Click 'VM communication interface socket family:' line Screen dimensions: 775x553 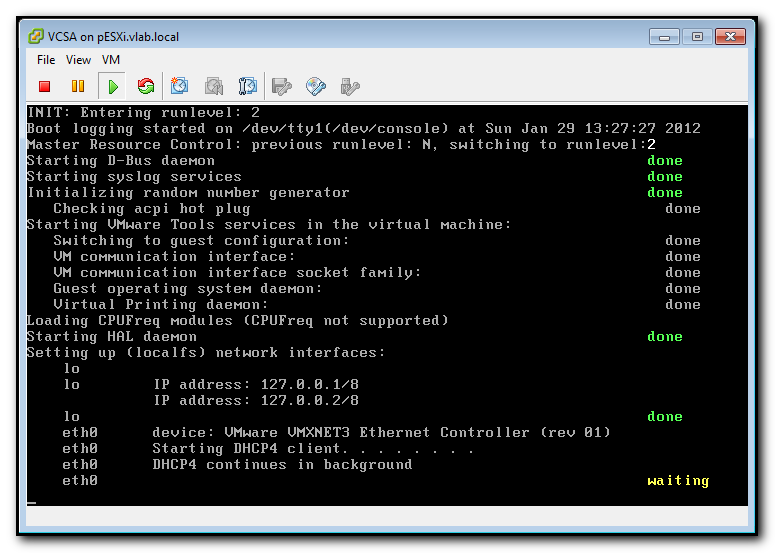pos(237,273)
